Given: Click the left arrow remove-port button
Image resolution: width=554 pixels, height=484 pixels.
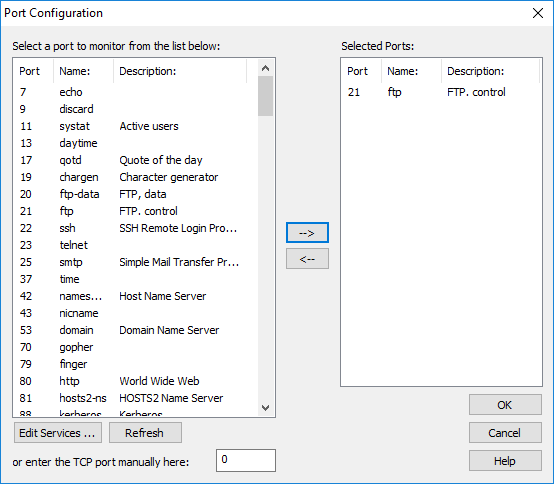Looking at the screenshot, I should click(x=307, y=259).
